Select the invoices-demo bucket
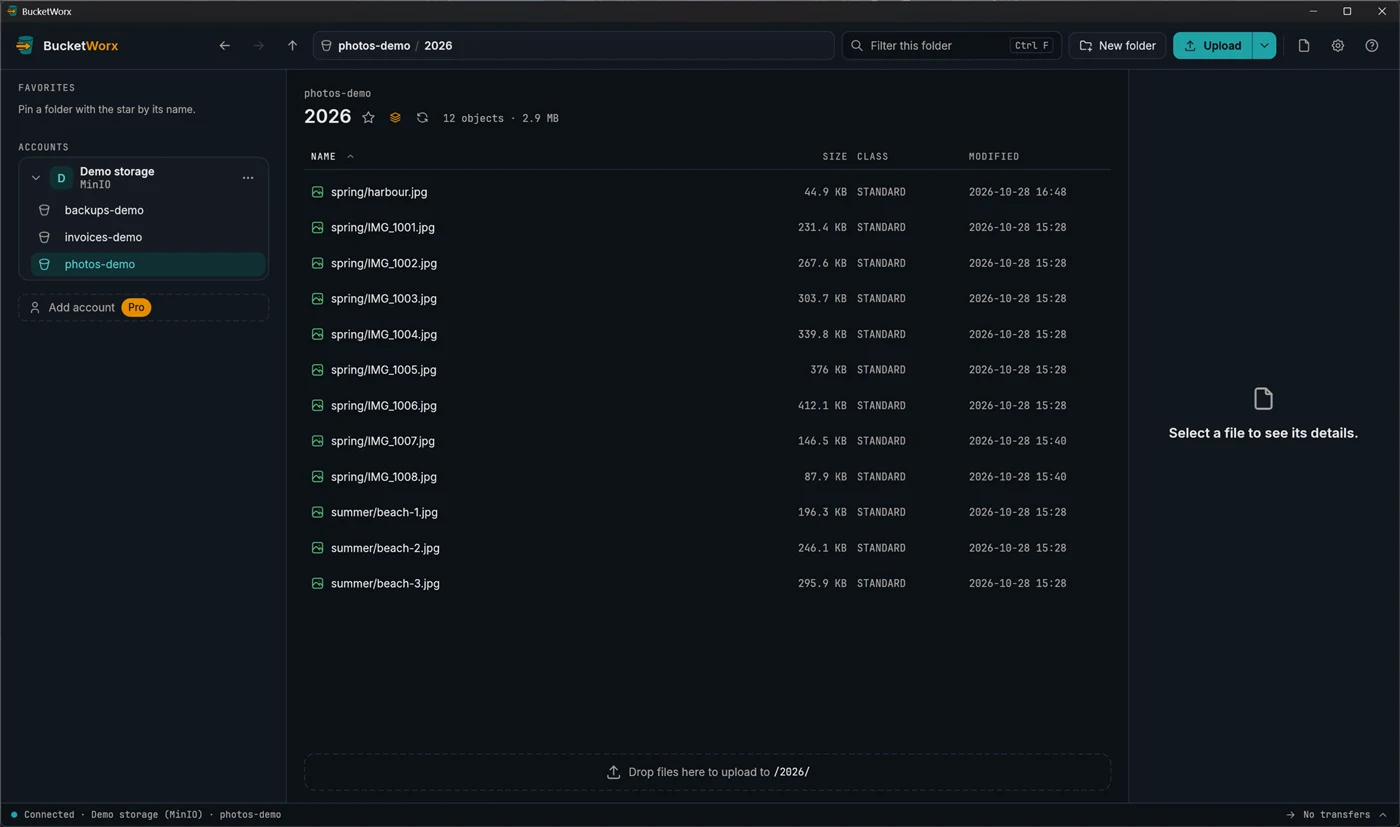 tap(148, 237)
